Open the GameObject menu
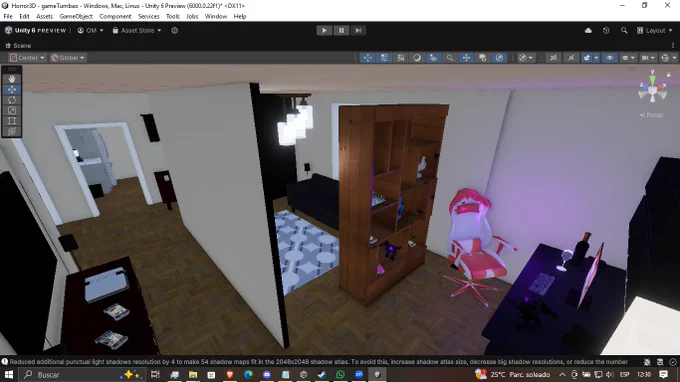Screen dimensions: 680x382 point(76,16)
